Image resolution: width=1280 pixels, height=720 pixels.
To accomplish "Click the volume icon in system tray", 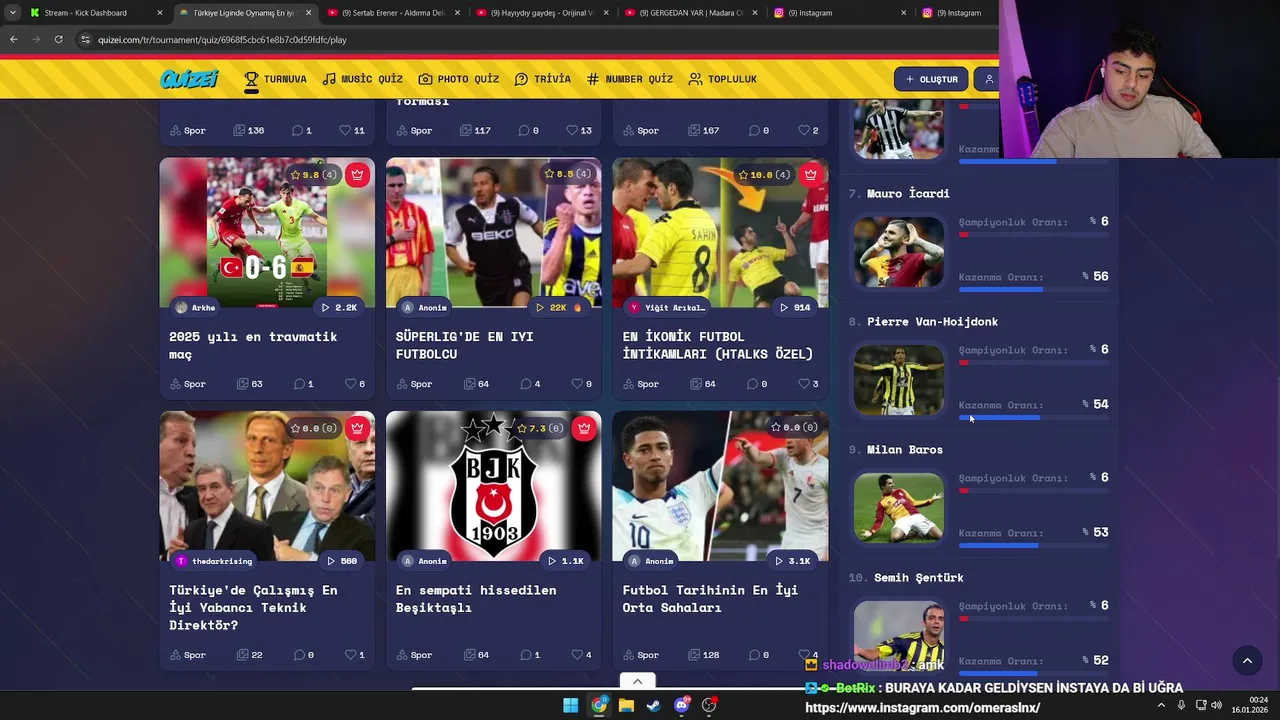I will click(1216, 705).
